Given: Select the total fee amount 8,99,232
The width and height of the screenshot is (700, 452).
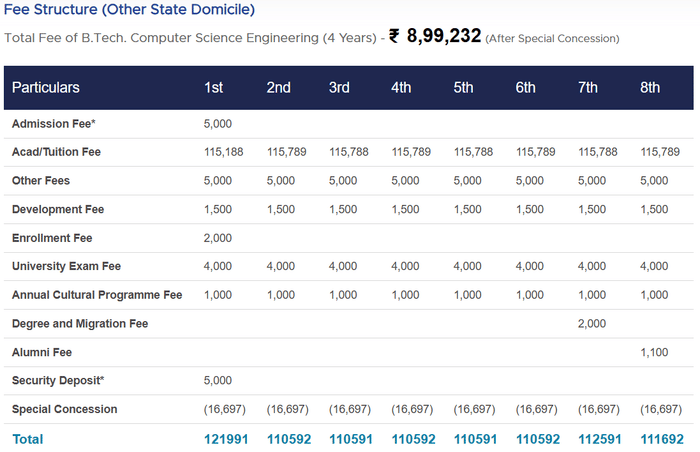Looking at the screenshot, I should pyautogui.click(x=444, y=36).
